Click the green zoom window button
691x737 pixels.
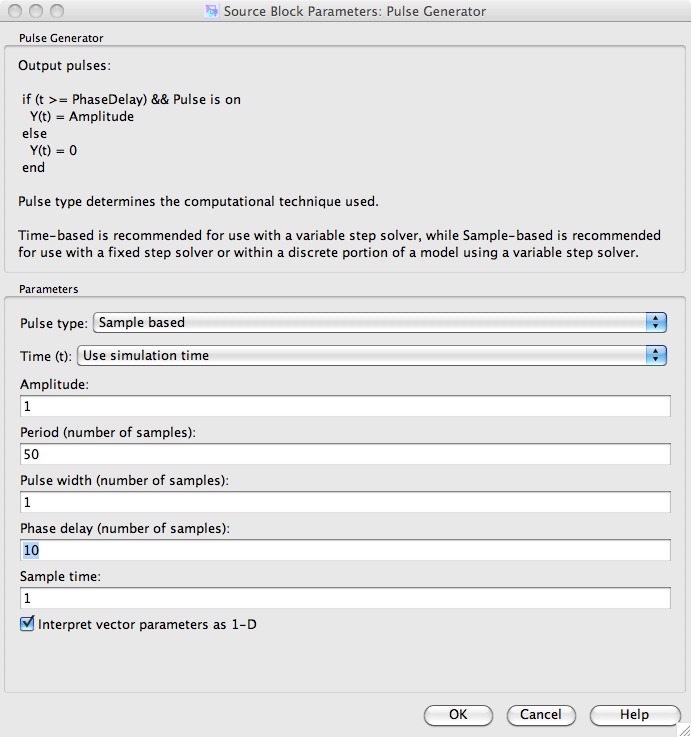click(x=56, y=11)
